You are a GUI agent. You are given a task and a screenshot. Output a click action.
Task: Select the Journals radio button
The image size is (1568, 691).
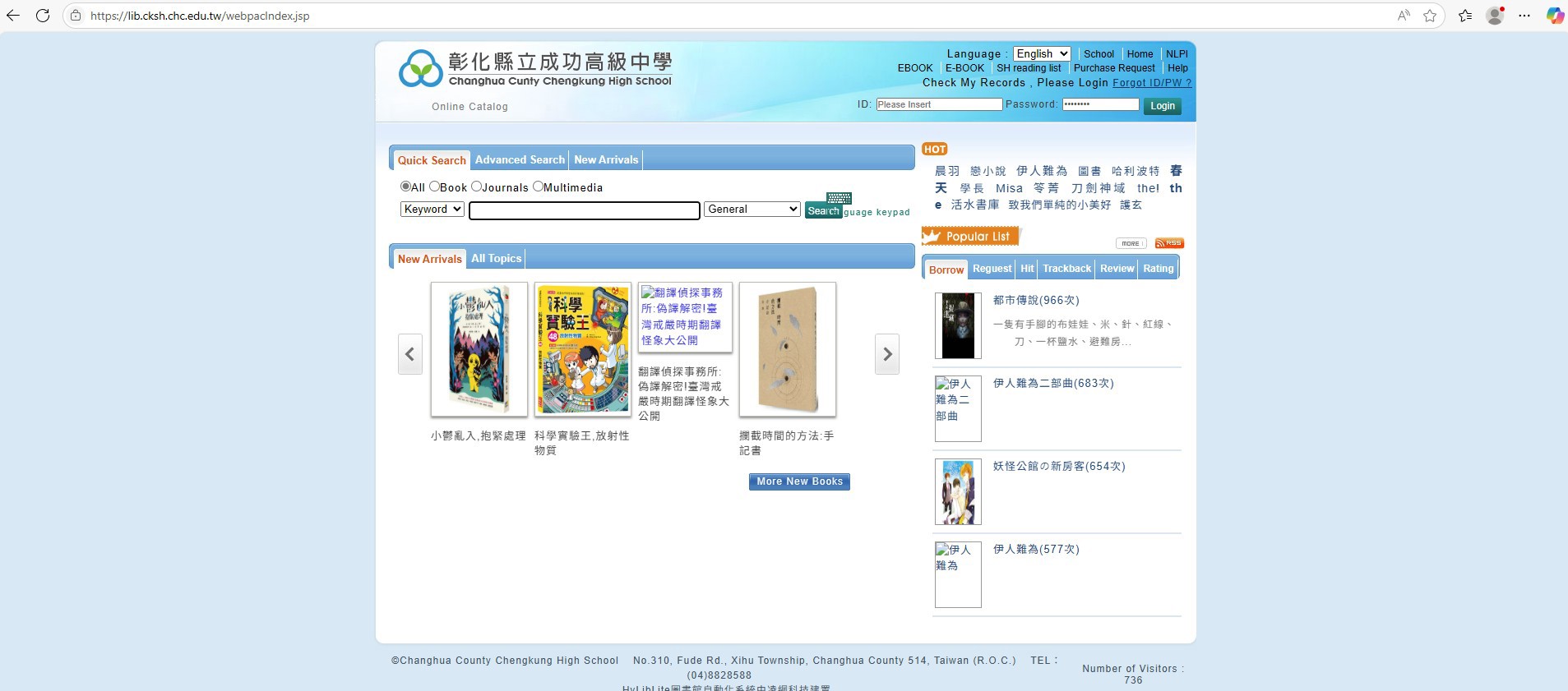(x=476, y=187)
